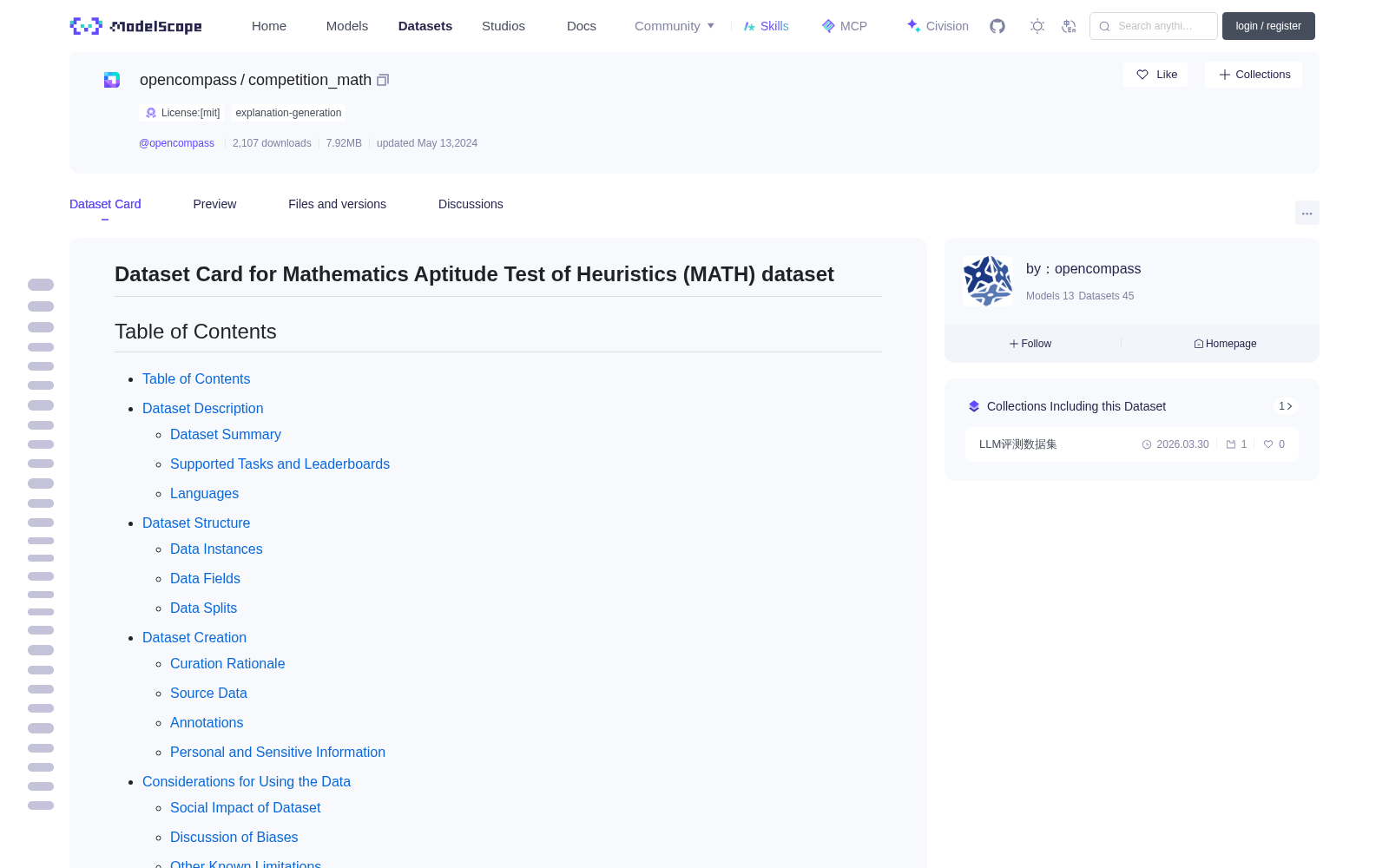Click the 'updated May 13,2024' text

(427, 143)
